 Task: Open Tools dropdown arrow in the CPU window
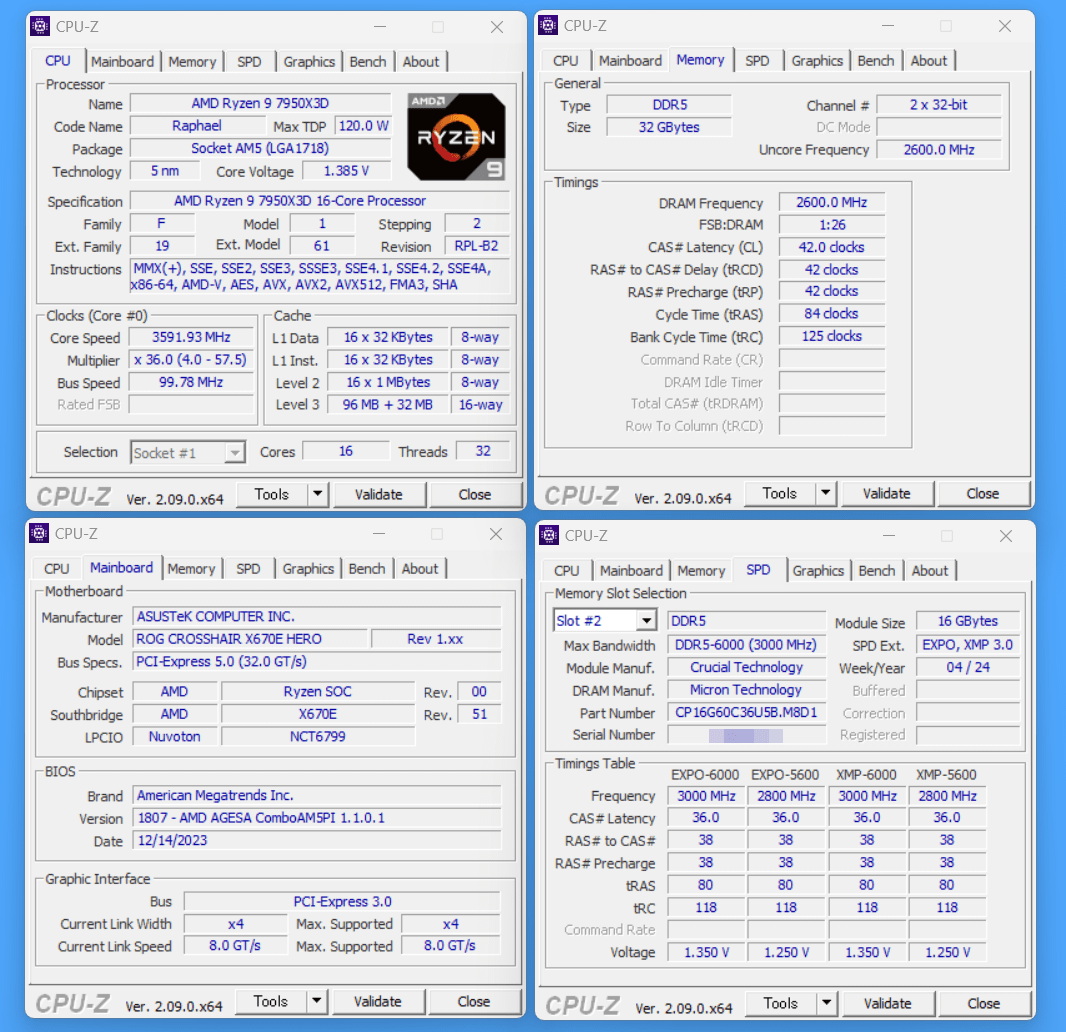[317, 494]
